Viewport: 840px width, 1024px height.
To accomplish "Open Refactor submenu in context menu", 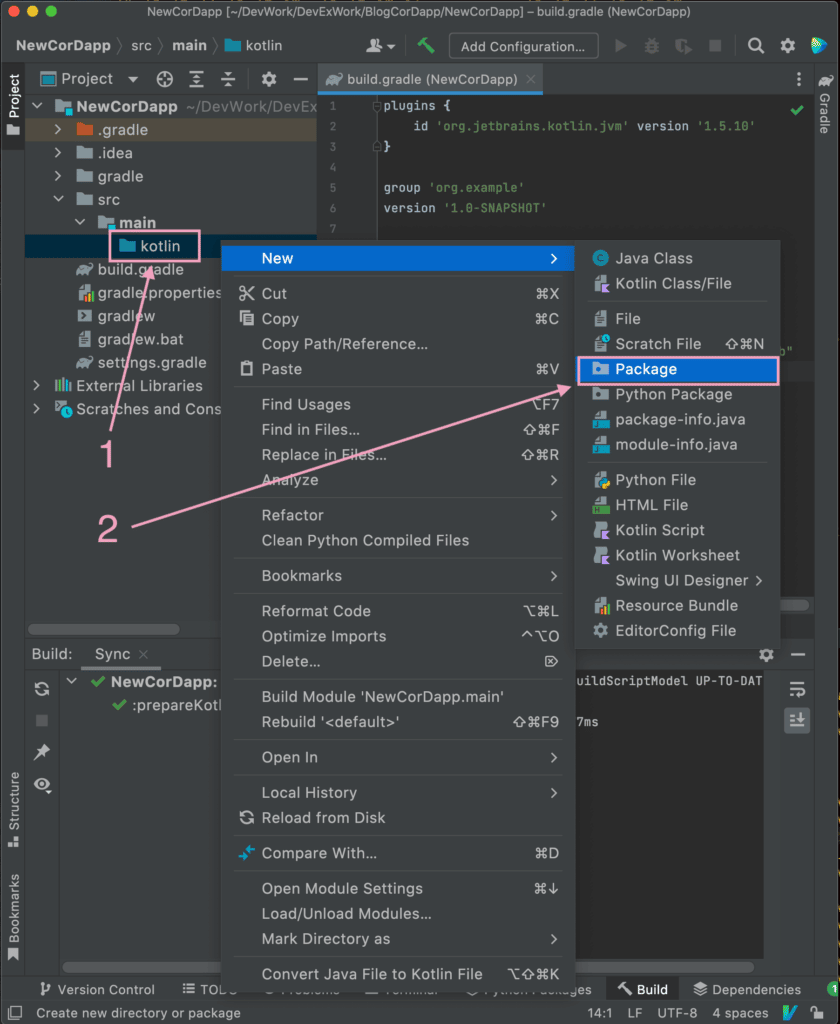I will [x=398, y=515].
